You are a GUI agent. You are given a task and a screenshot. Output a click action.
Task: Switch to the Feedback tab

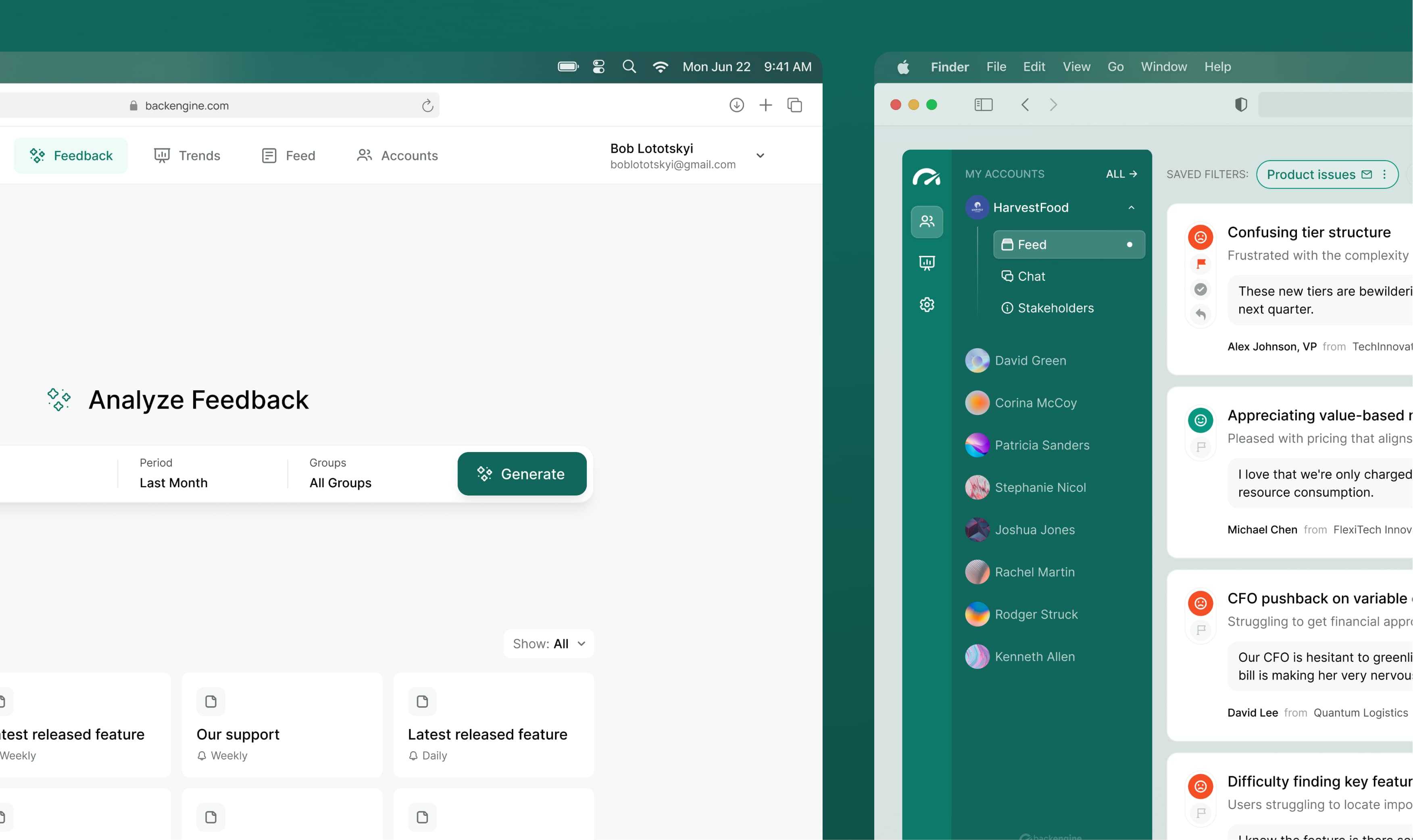(x=71, y=156)
